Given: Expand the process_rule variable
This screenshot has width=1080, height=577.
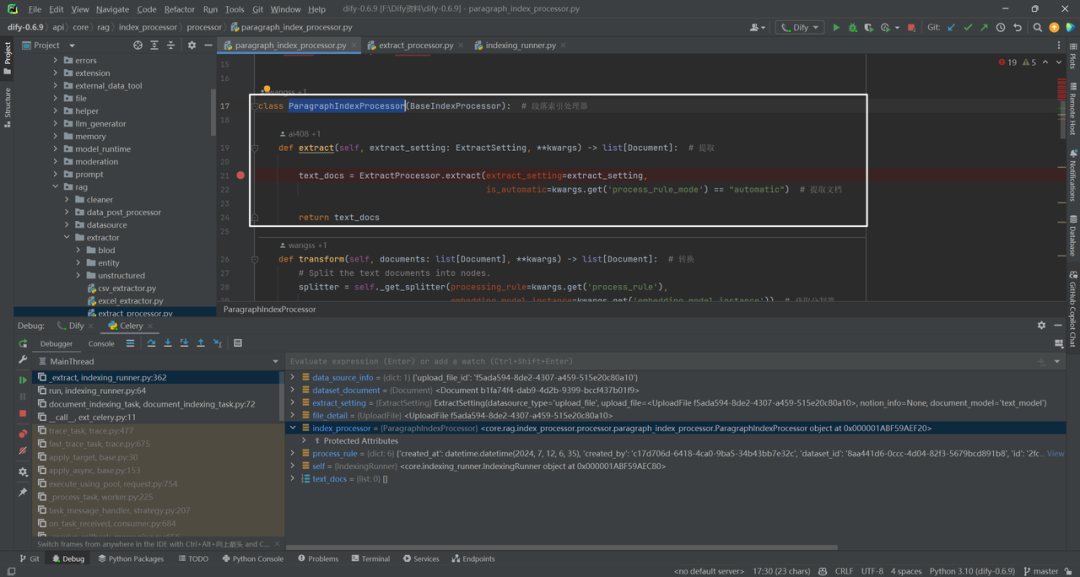Looking at the screenshot, I should (x=293, y=454).
